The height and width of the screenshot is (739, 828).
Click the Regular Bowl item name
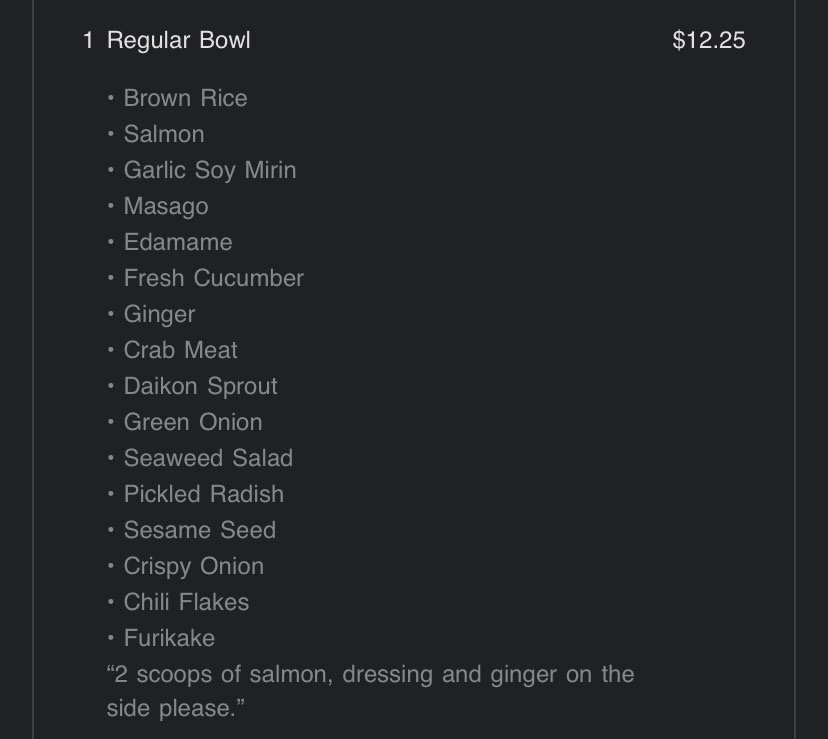pos(178,40)
